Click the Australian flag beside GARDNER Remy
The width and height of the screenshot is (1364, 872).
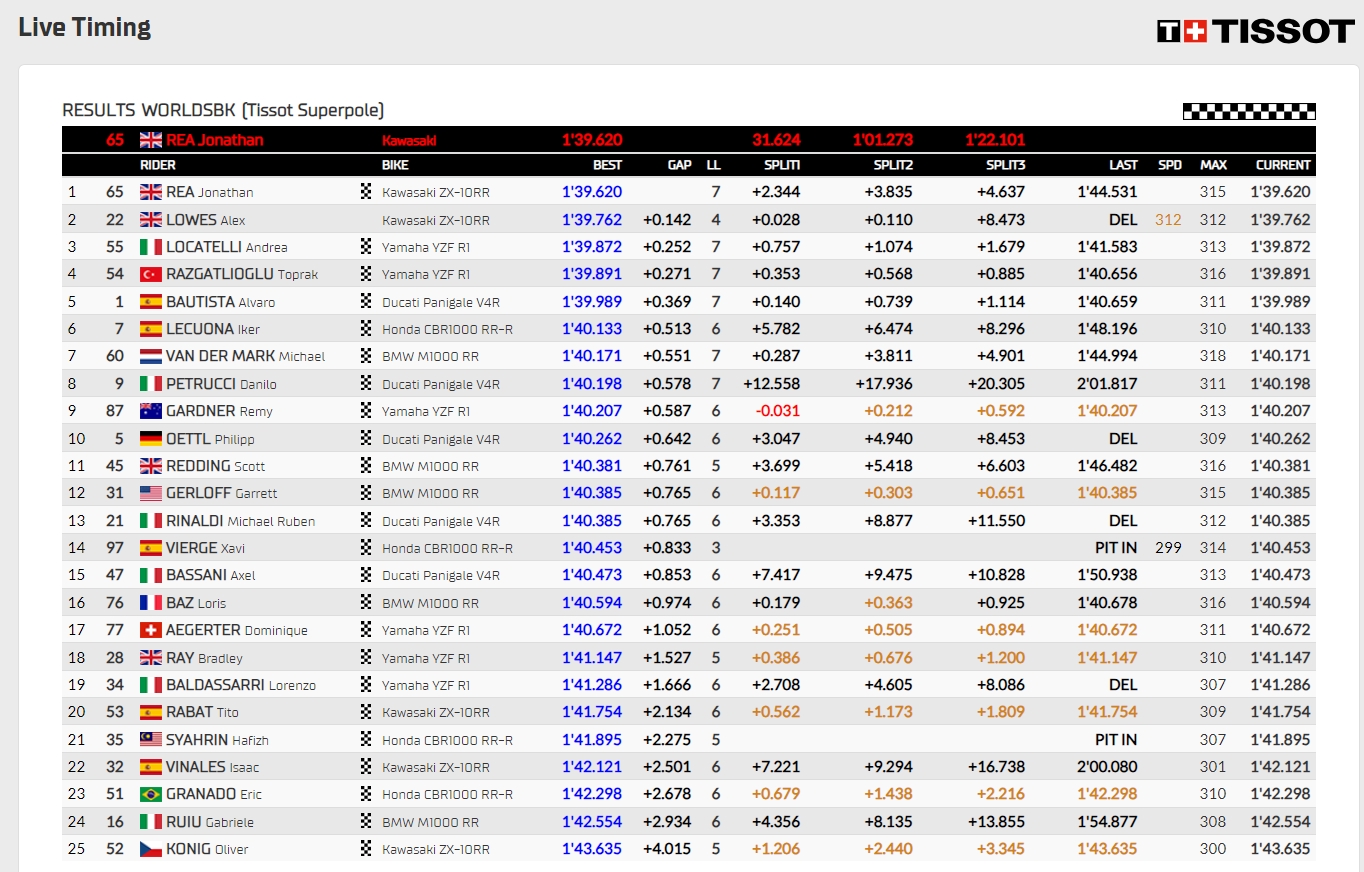pos(150,411)
